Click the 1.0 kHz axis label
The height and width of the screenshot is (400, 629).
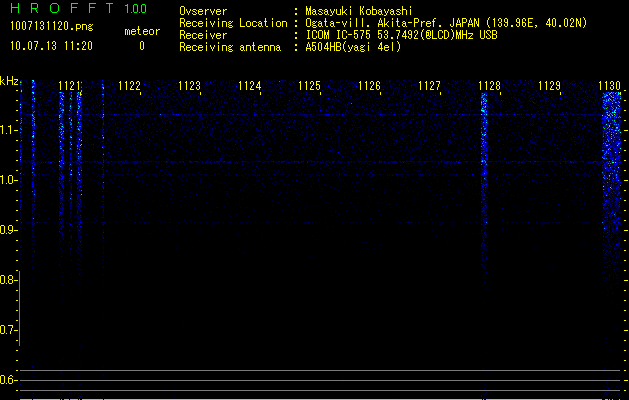pyautogui.click(x=7, y=180)
